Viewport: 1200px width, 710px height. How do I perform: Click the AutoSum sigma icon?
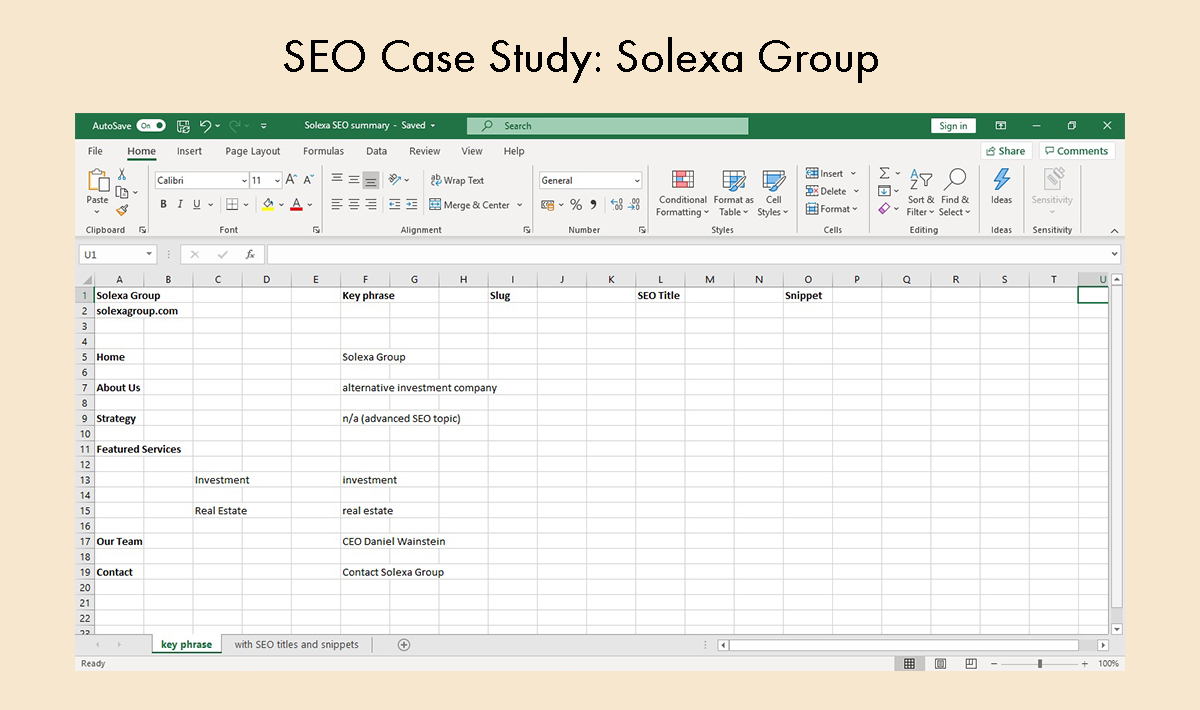[x=884, y=174]
